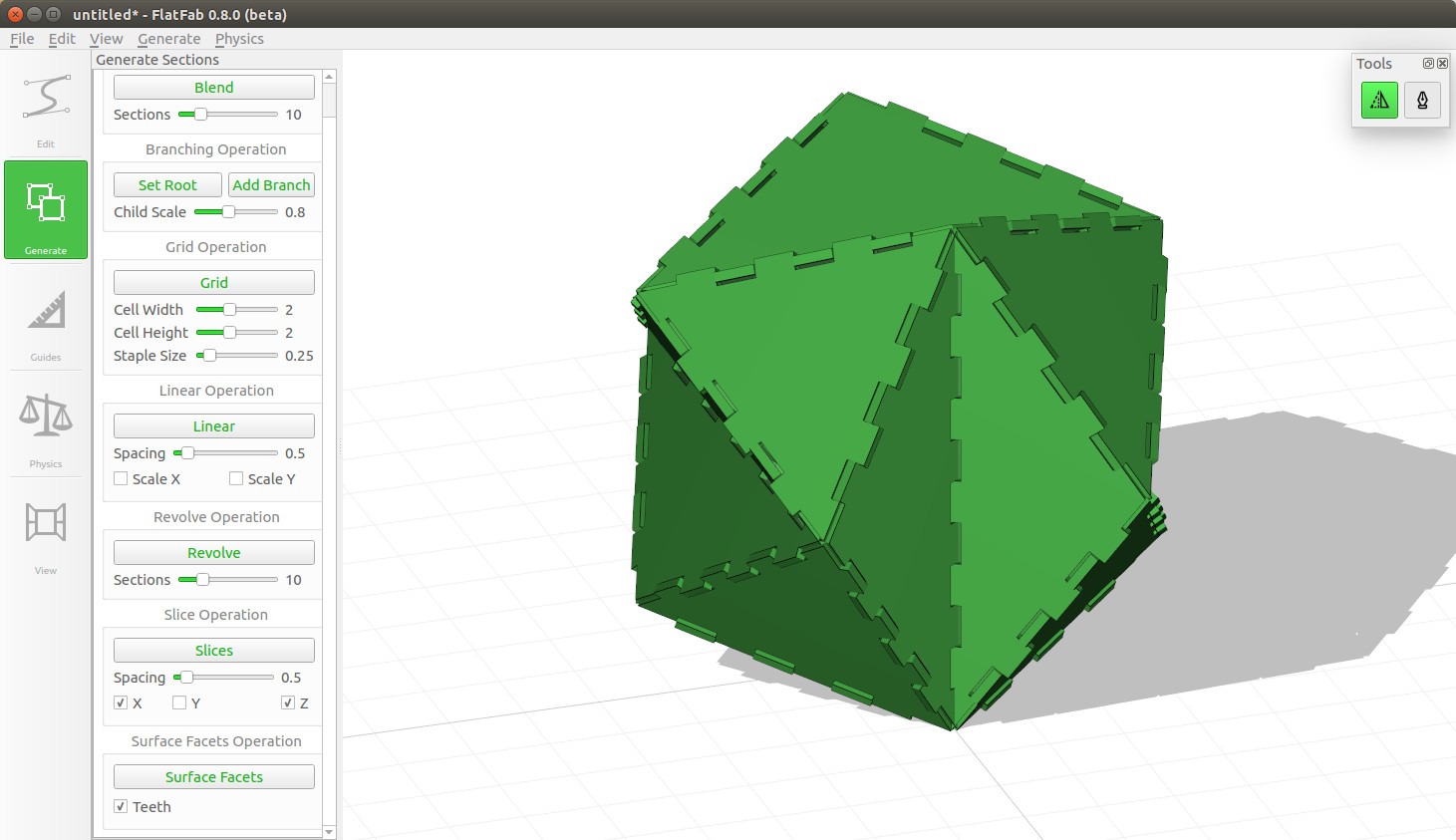This screenshot has width=1456, height=840.
Task: Click the Slices button
Action: [x=214, y=651]
